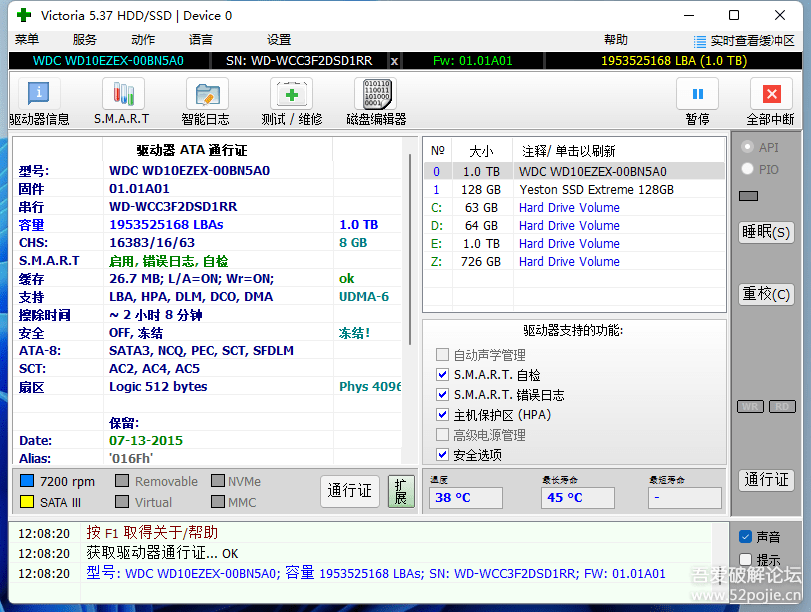Select the PIO radio button
Viewport: 811px width, 612px height.
(x=747, y=169)
